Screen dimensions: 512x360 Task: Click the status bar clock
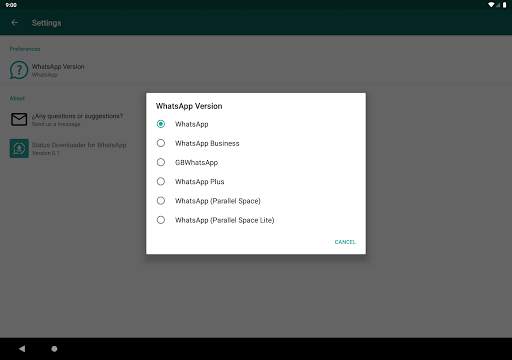coord(11,5)
